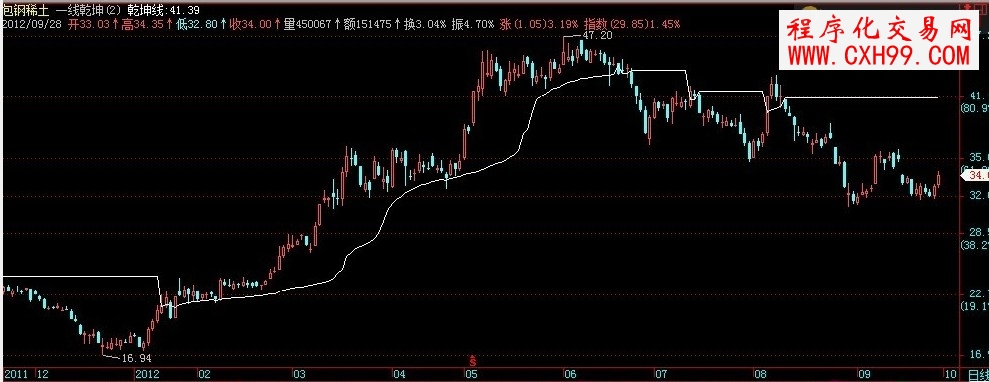Select the 03 month marker on timeline

298,374
